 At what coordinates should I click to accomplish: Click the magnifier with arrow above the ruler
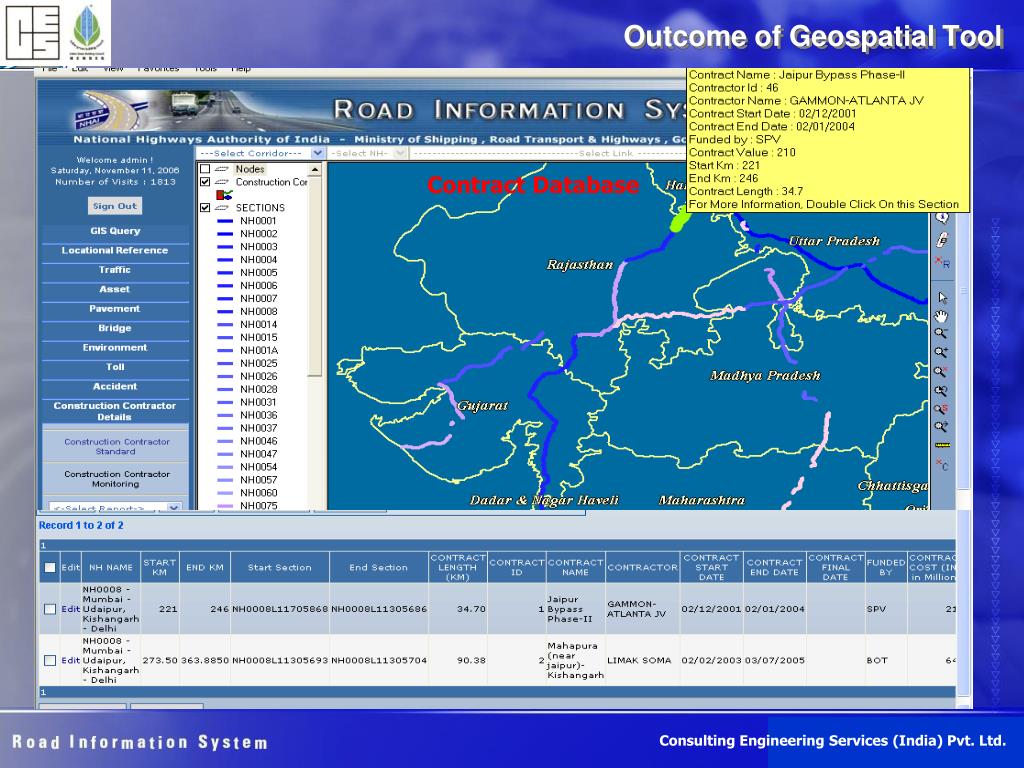[942, 427]
